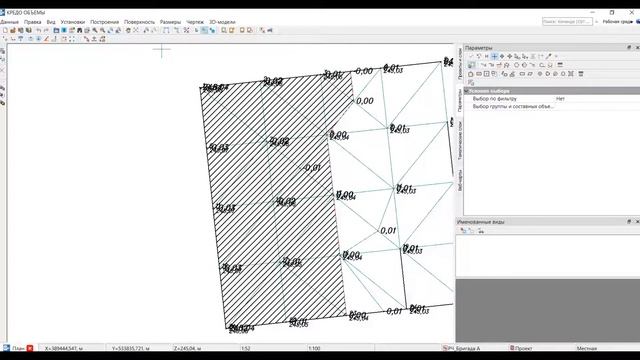
Task: Click the active crosshair icon in Параметры toolbar
Action: click(494, 56)
